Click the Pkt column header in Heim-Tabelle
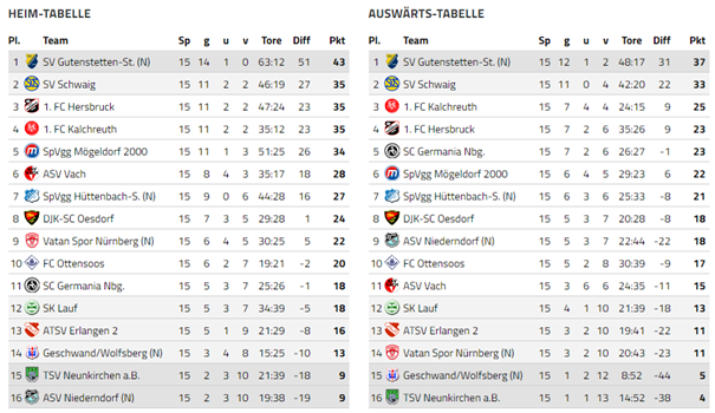 pyautogui.click(x=337, y=41)
